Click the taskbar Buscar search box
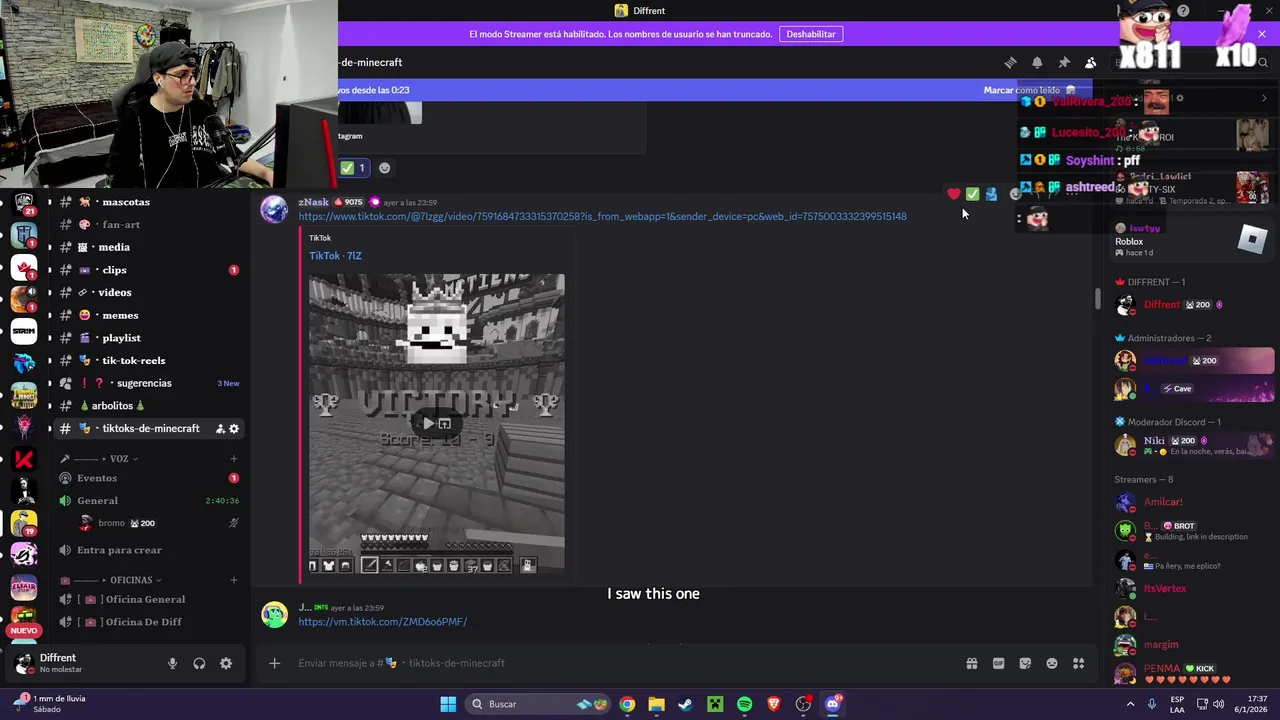The width and height of the screenshot is (1280, 720). tap(540, 704)
